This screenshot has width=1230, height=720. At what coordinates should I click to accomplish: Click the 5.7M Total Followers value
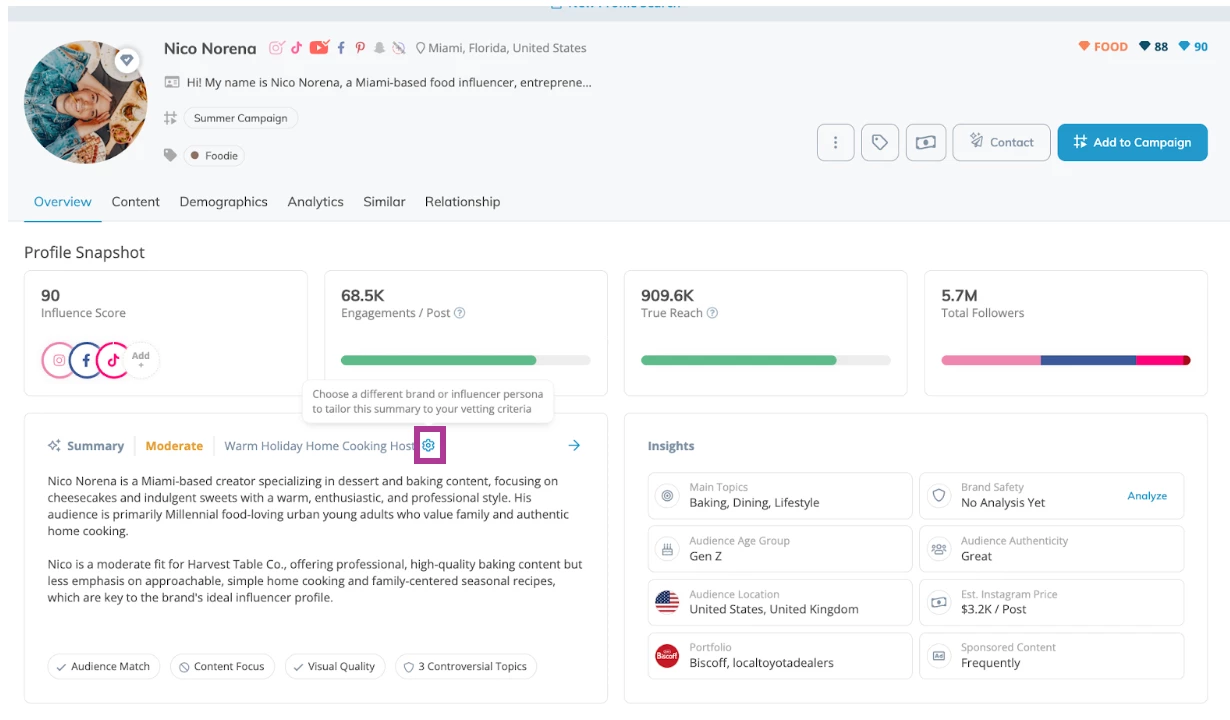tap(959, 295)
